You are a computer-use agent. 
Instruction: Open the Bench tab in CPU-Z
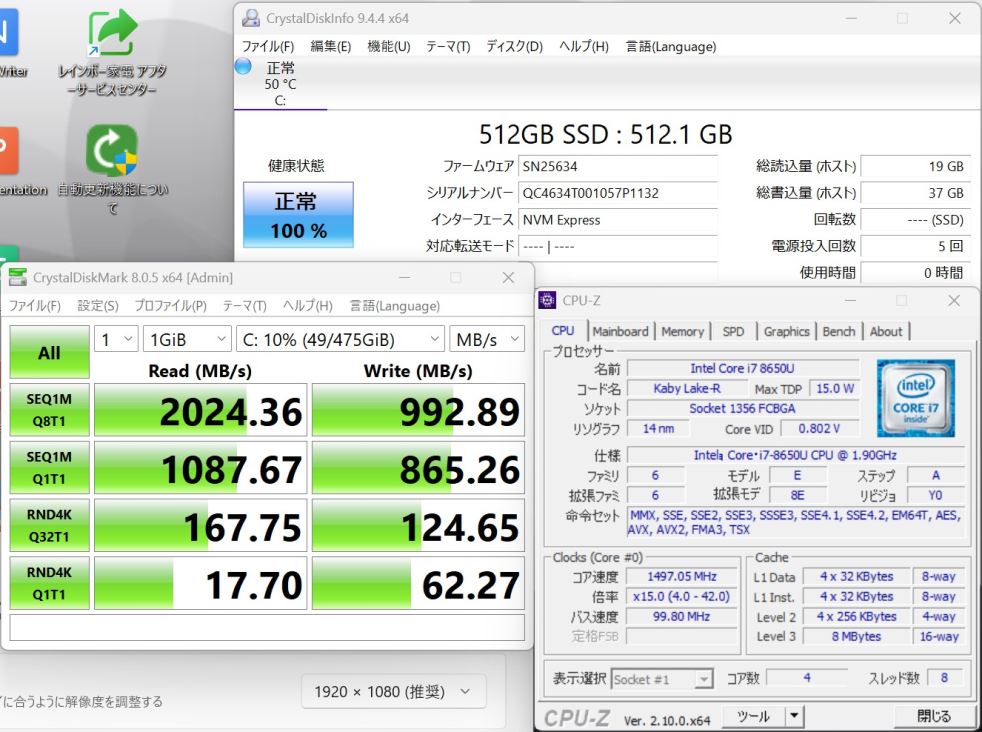[838, 332]
